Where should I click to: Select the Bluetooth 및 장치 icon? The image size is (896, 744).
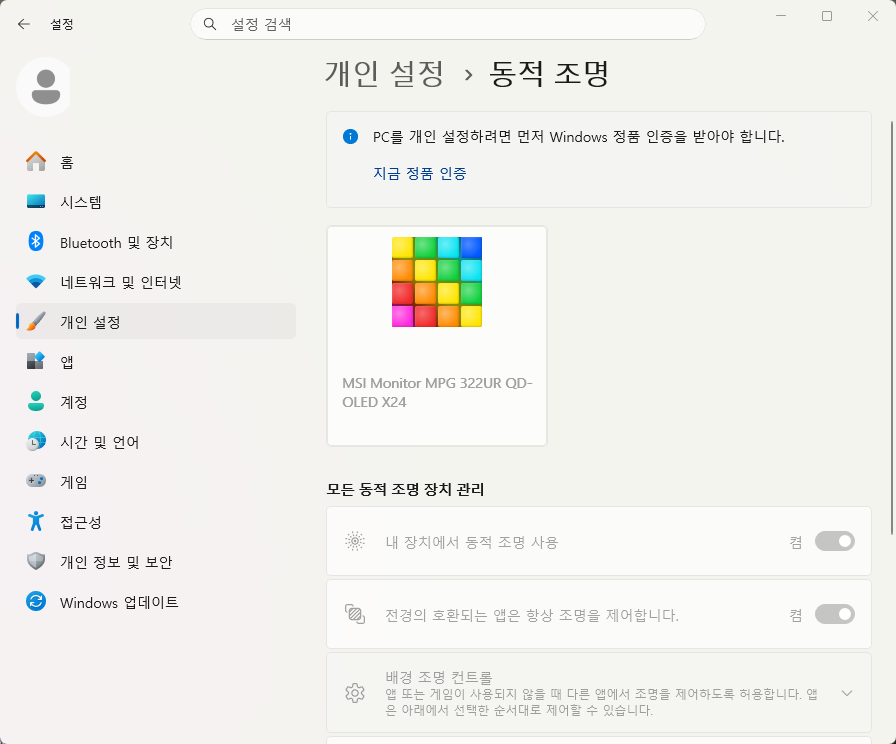36,242
